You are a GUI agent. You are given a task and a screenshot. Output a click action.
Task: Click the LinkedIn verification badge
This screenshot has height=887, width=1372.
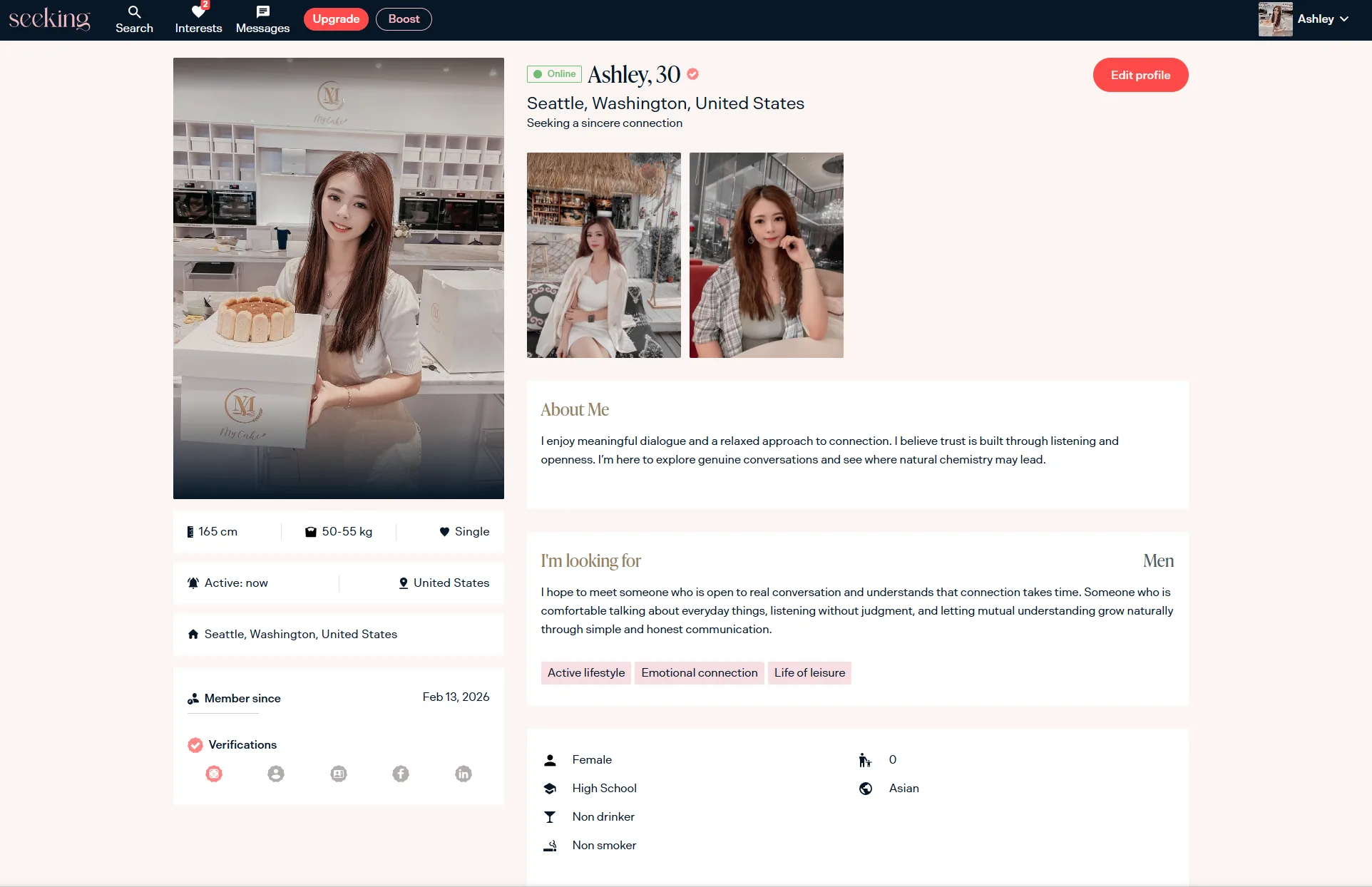(x=464, y=774)
